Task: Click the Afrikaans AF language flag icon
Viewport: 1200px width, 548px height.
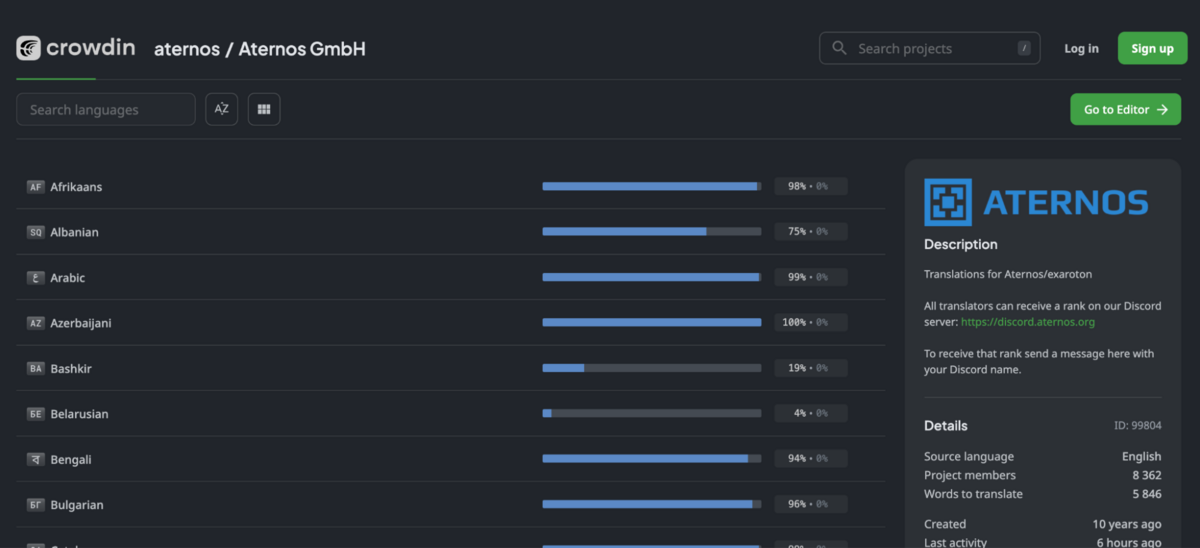Action: coord(36,187)
